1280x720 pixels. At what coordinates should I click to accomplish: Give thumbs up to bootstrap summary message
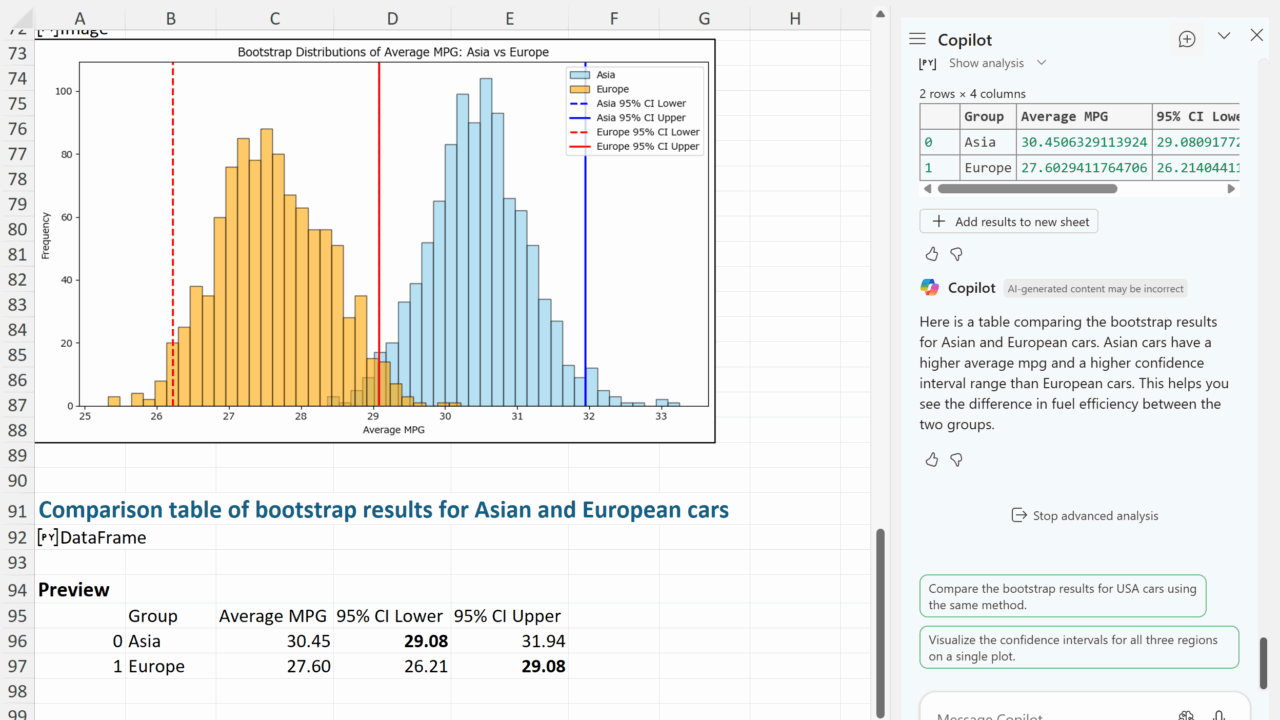point(932,459)
